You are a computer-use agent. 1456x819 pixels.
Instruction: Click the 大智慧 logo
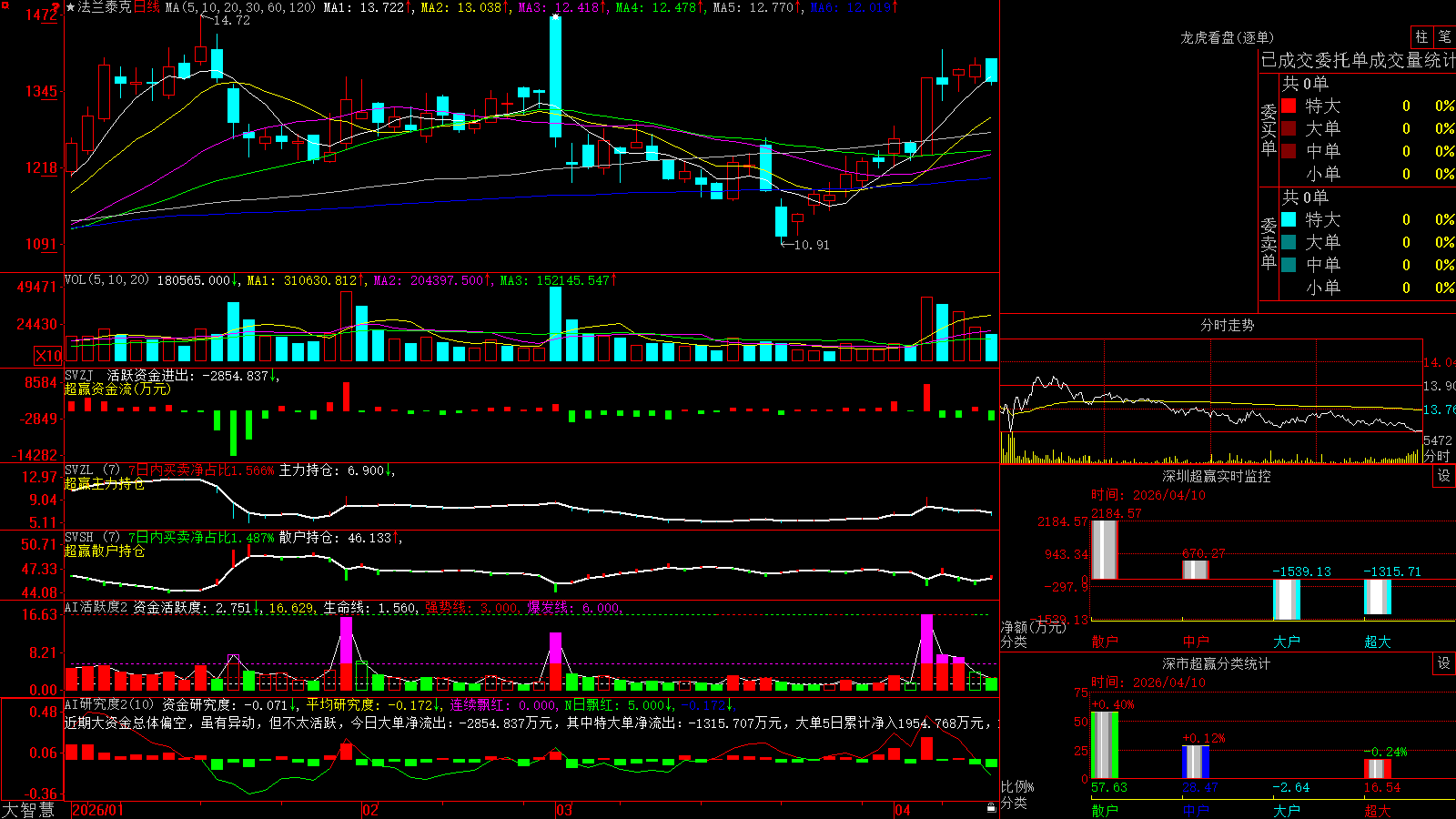[x=28, y=809]
